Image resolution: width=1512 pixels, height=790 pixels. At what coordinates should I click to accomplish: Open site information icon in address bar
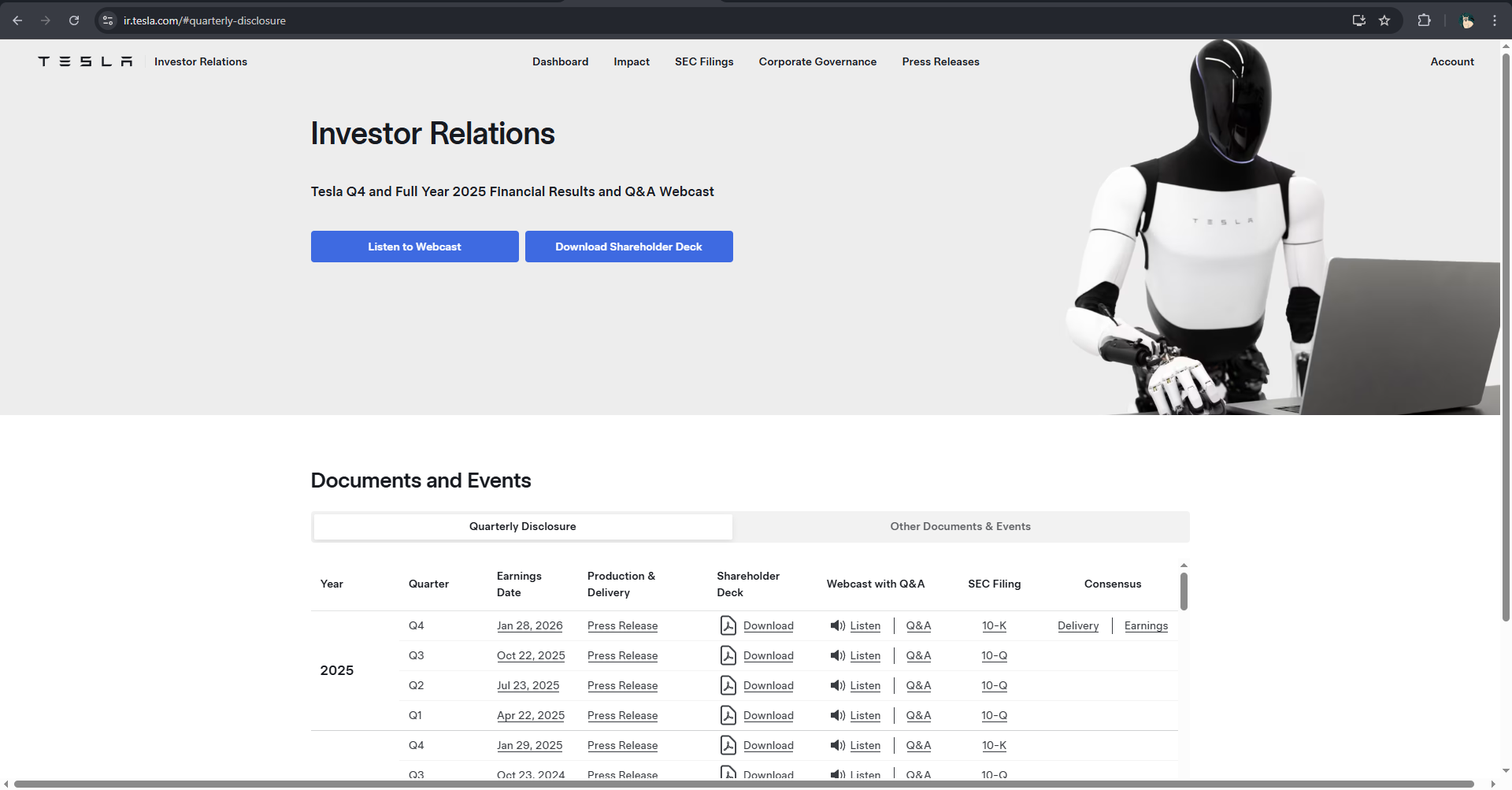[108, 20]
